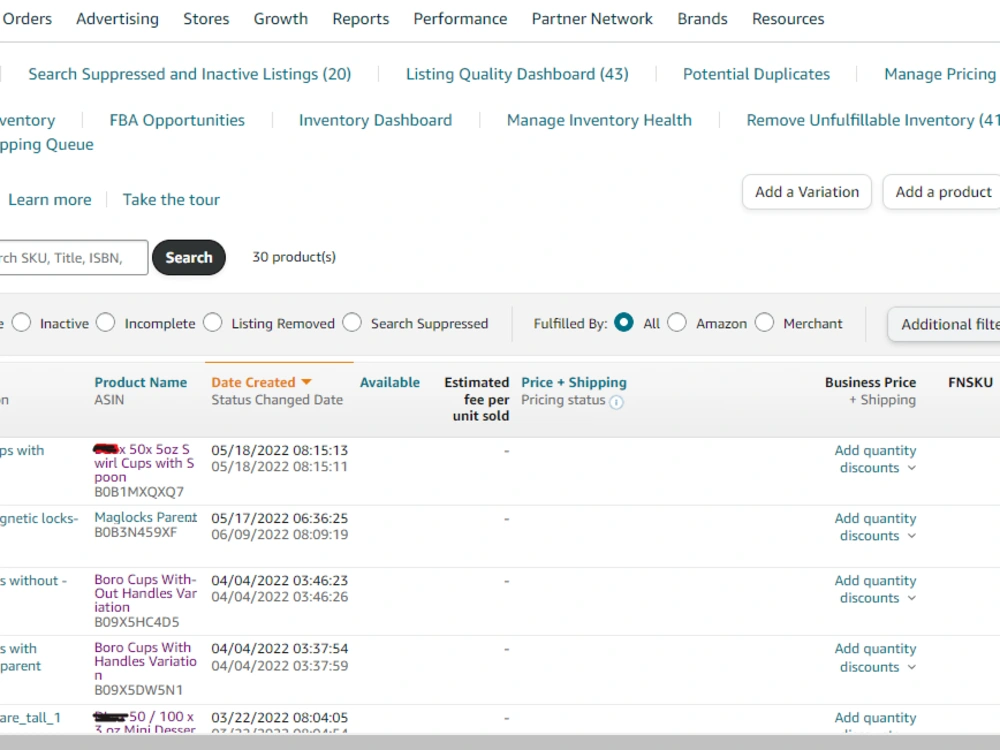Open Manage Pricing link
Image resolution: width=1000 pixels, height=750 pixels.
coord(940,74)
